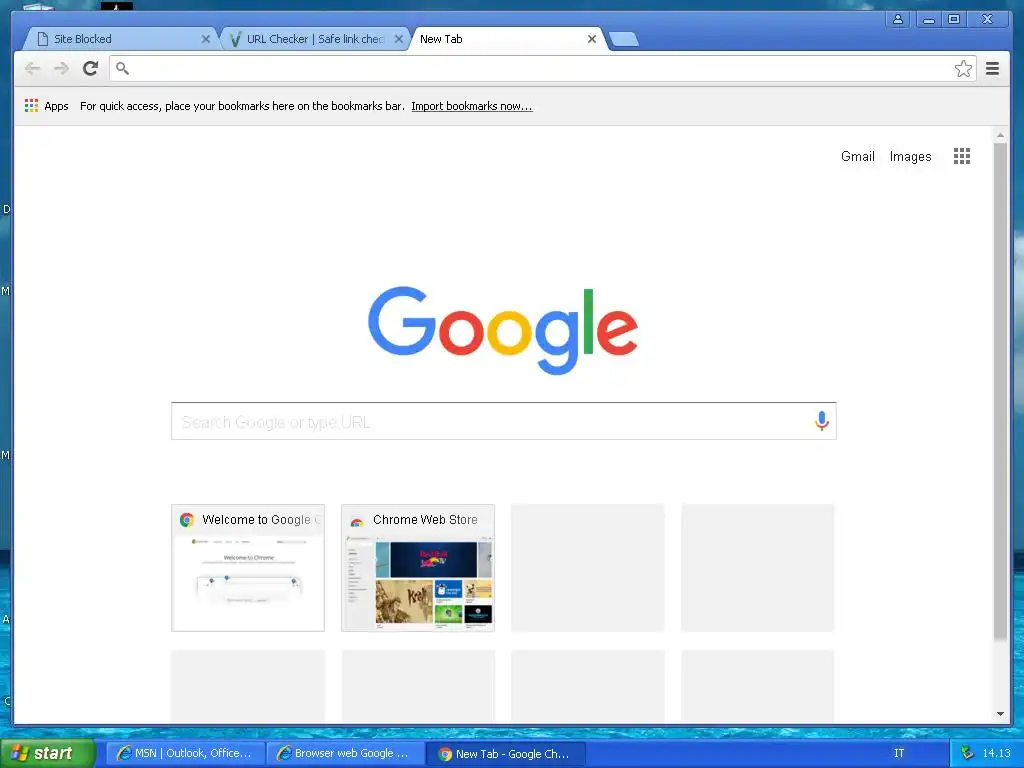This screenshot has height=768, width=1024.
Task: Click the page scrollbar up arrow
Action: point(1000,135)
